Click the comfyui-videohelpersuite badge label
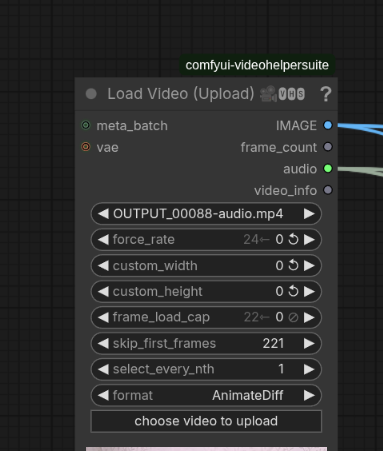 coord(257,65)
